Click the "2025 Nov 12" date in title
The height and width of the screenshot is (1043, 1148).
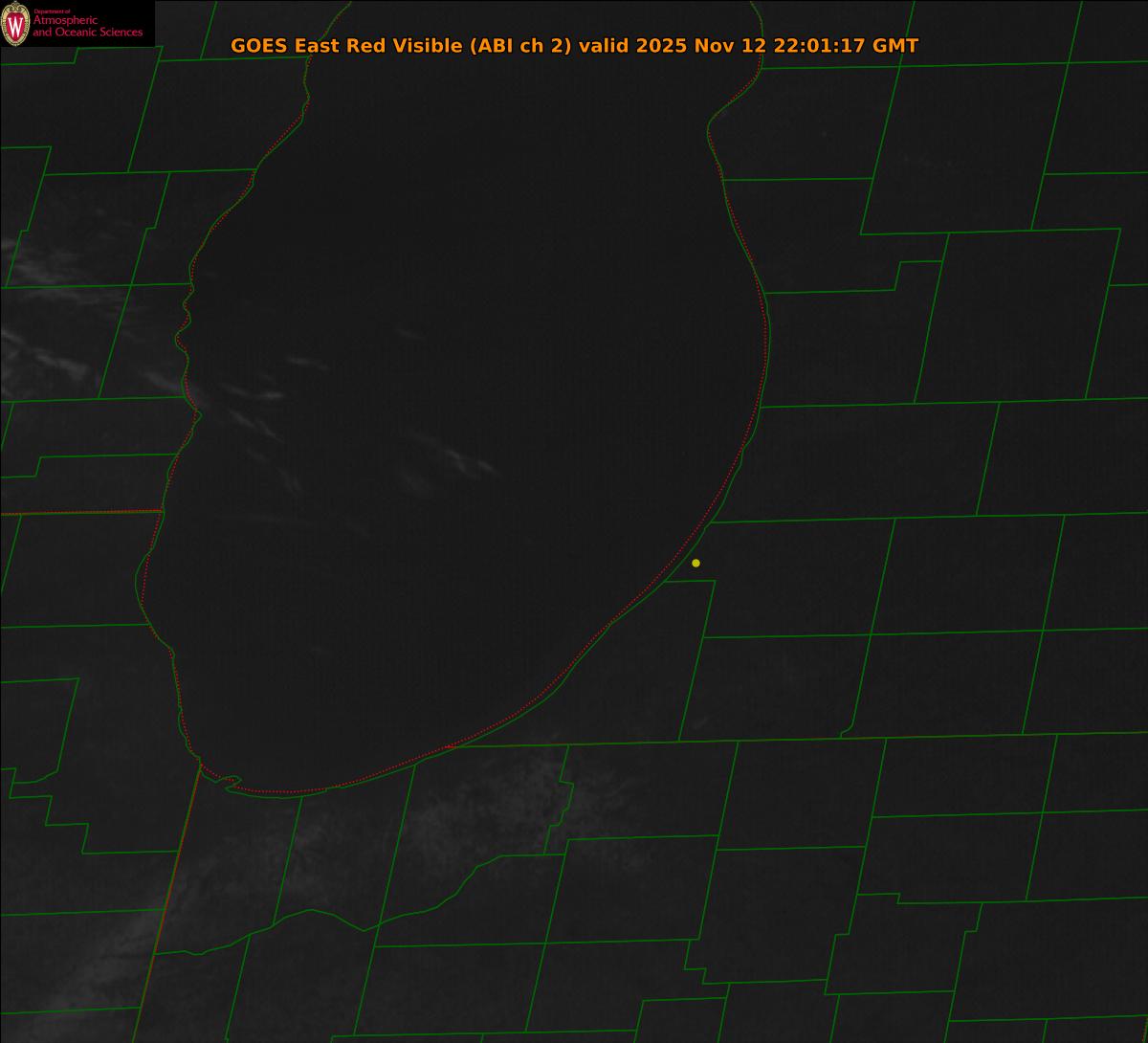[x=700, y=46]
